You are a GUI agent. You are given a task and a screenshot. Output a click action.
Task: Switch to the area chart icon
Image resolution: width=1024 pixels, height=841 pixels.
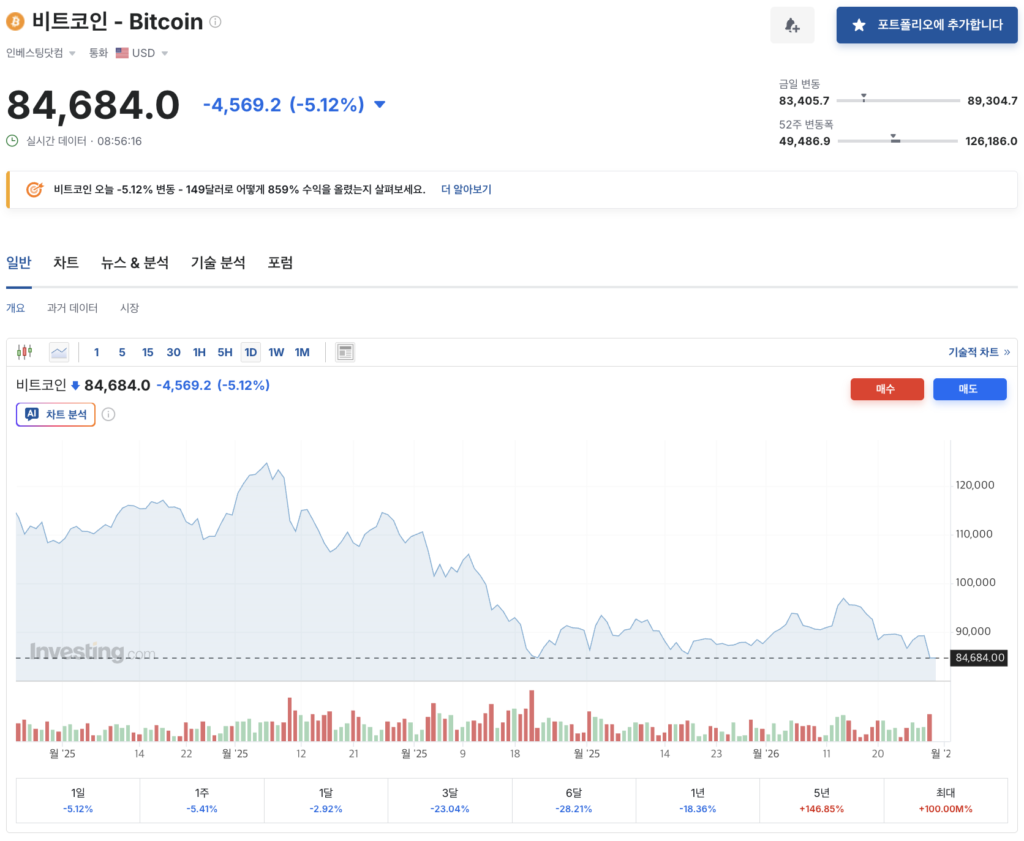click(59, 352)
